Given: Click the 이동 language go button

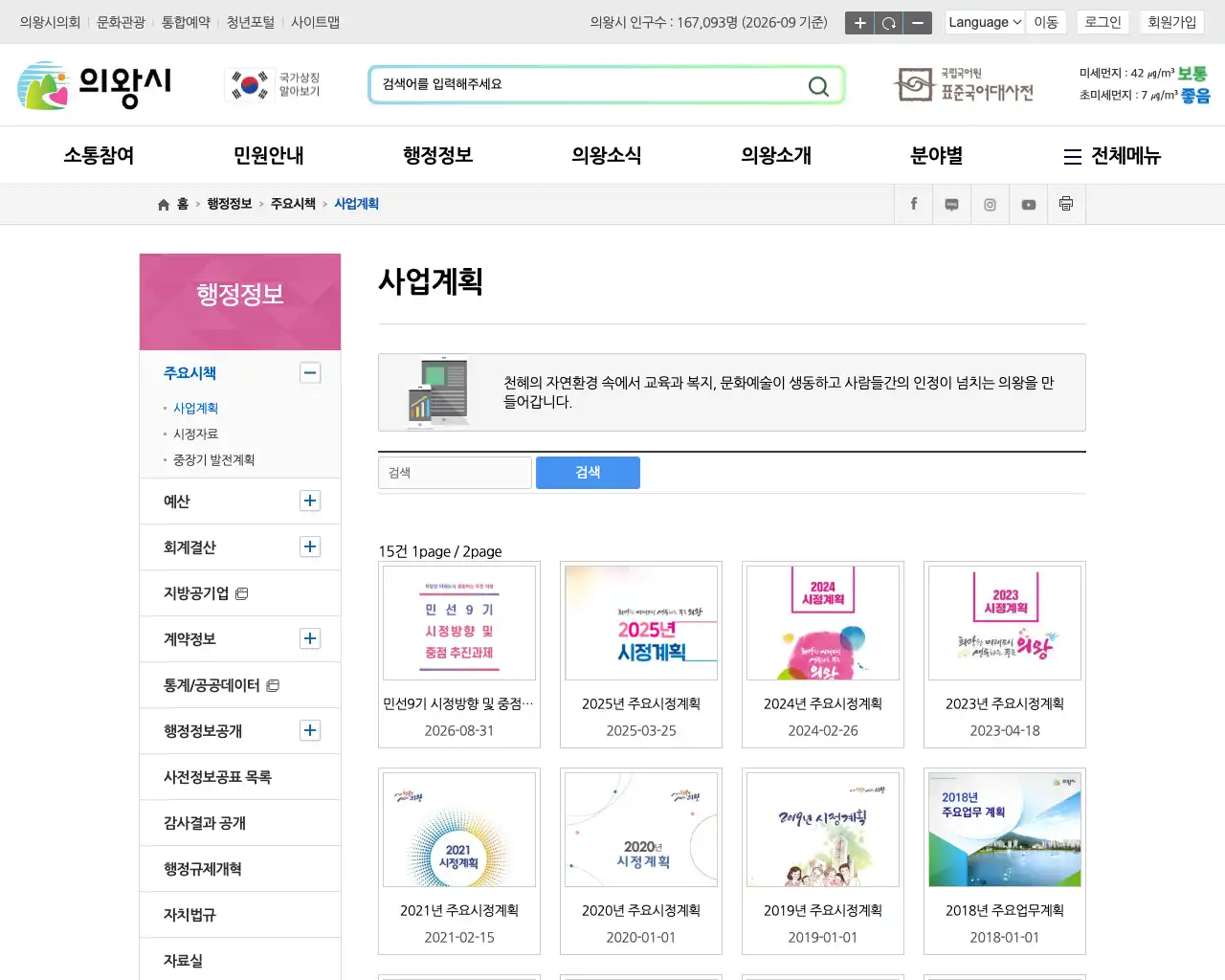Looking at the screenshot, I should pos(1046,22).
